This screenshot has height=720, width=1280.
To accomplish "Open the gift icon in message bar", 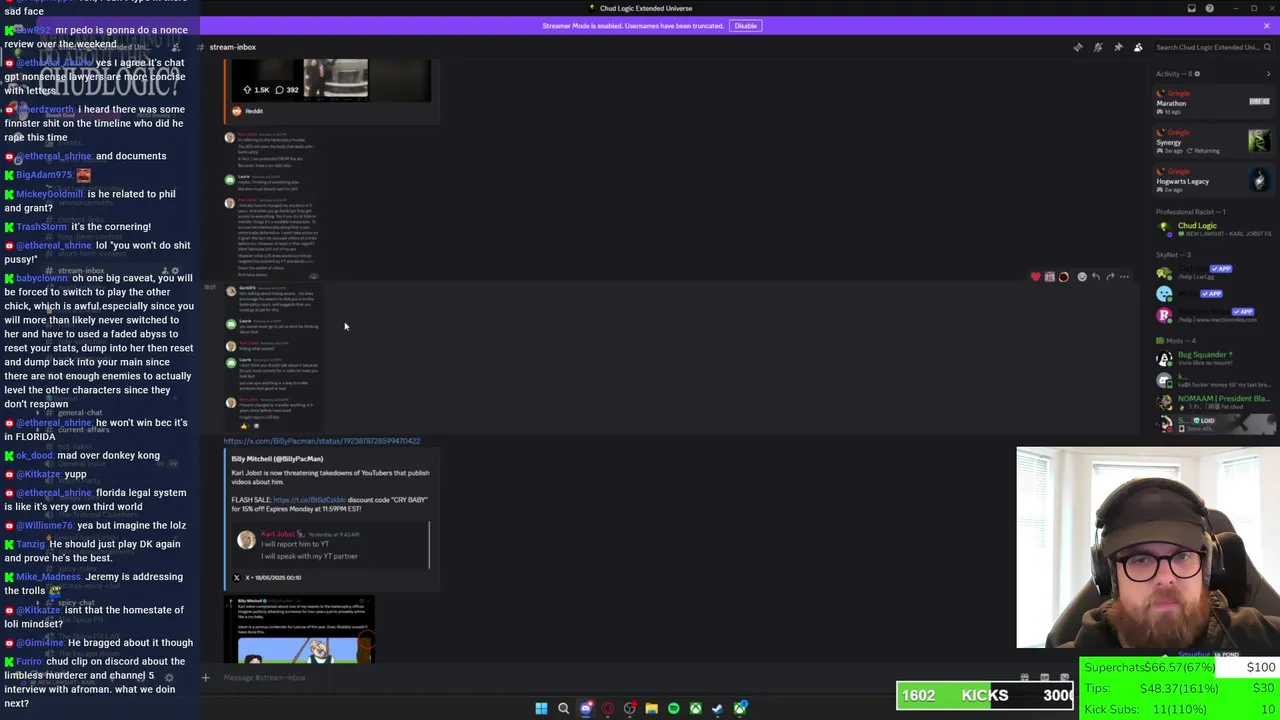I will tap(1024, 678).
